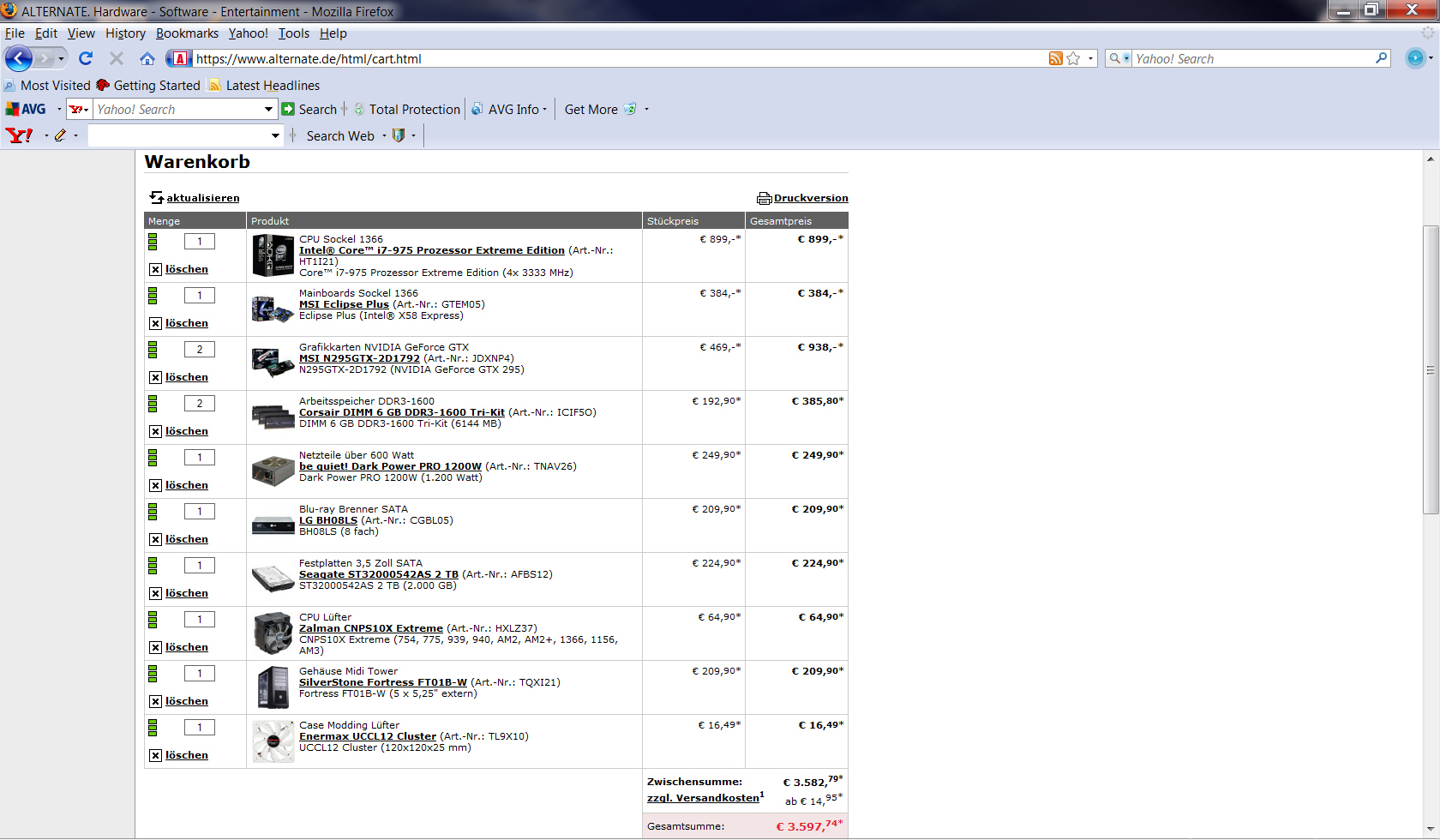
Task: Open the zzgl. Versandkosten link
Action: (704, 798)
